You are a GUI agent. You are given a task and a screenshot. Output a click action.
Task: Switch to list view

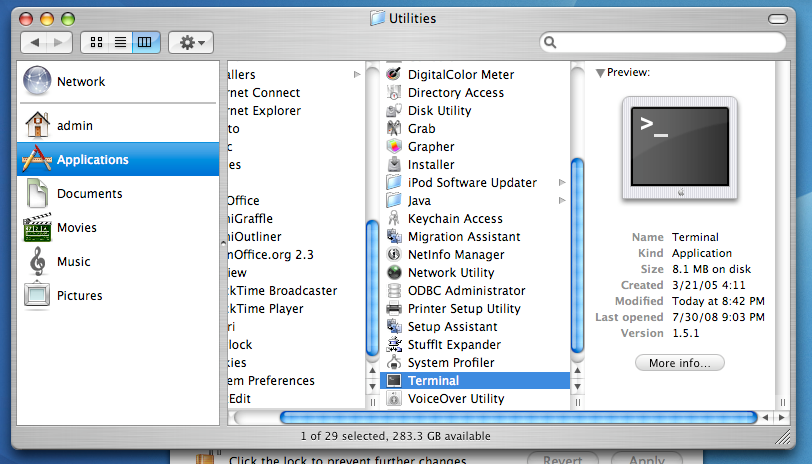(x=120, y=42)
